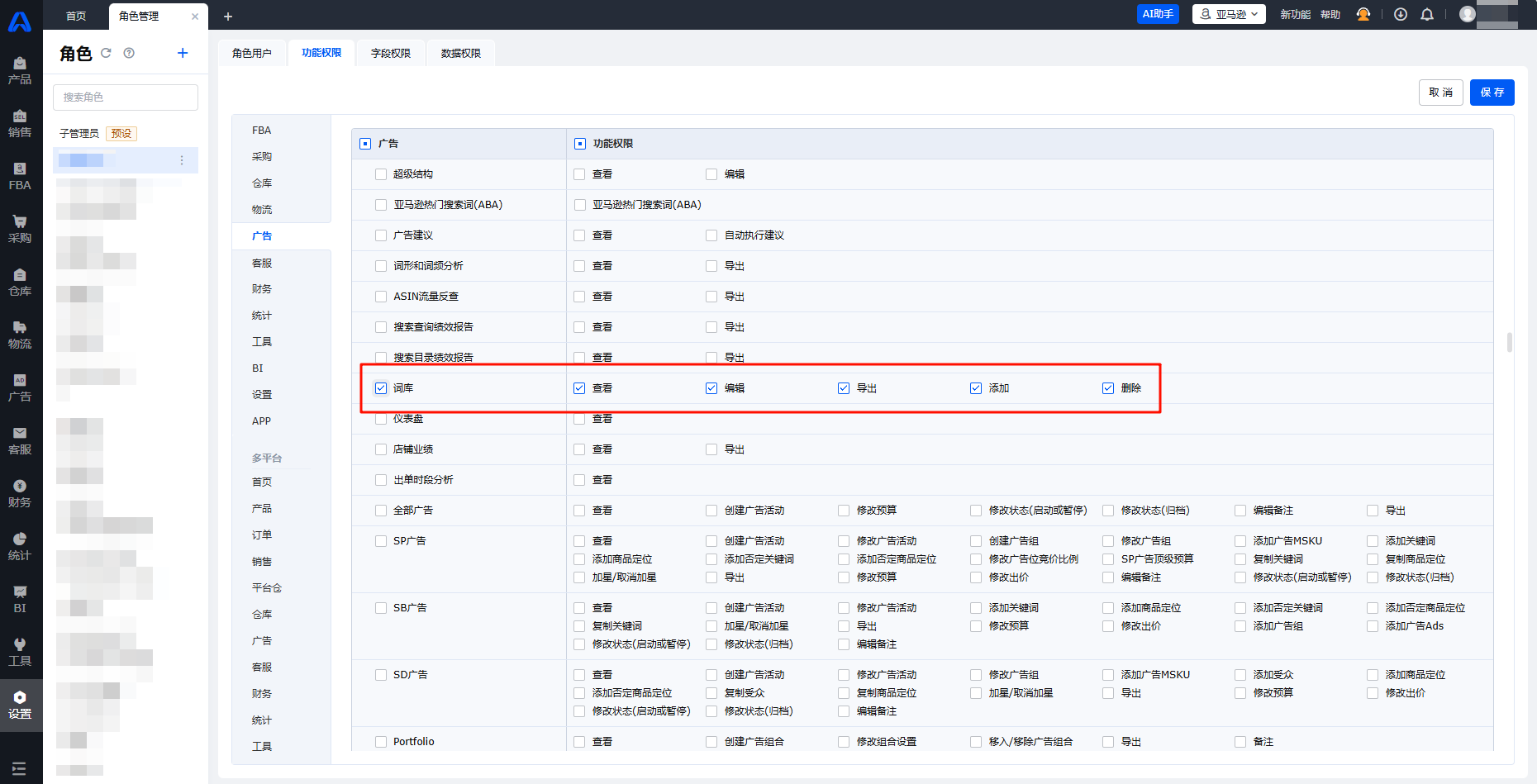Check 导出 in the 店铺业绩 row
Image resolution: width=1537 pixels, height=784 pixels.
711,449
